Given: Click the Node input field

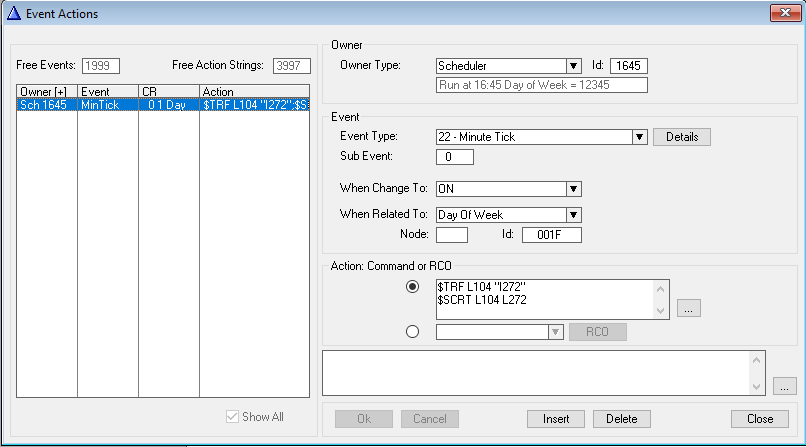Looking at the screenshot, I should pyautogui.click(x=452, y=235).
